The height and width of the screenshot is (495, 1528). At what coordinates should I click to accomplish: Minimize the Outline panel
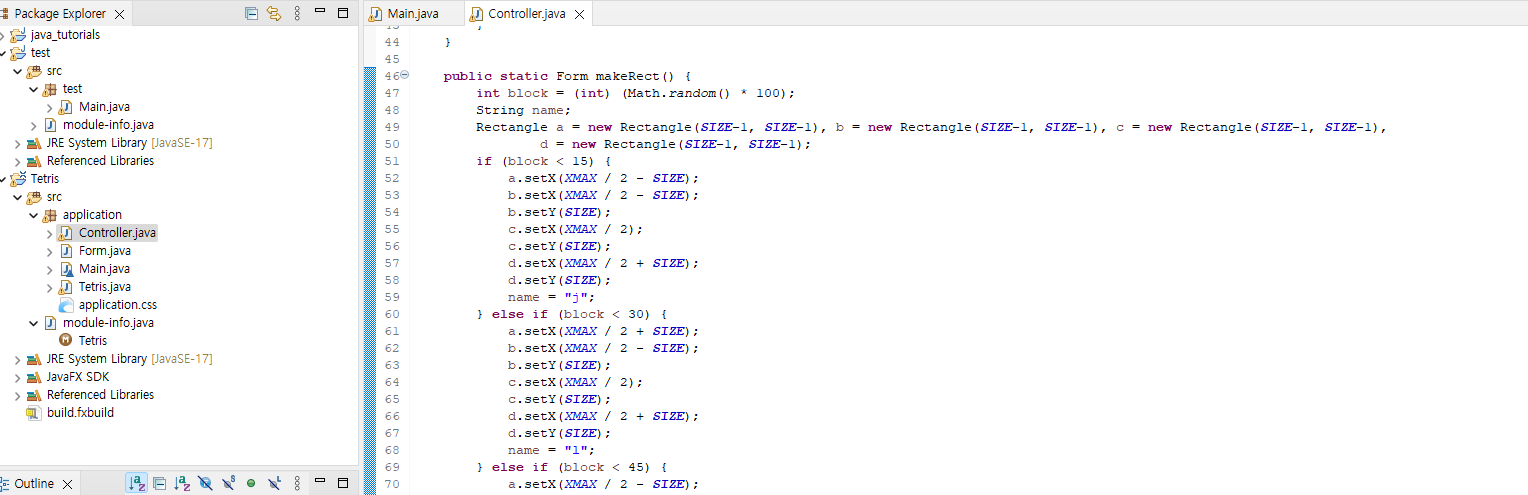[321, 483]
